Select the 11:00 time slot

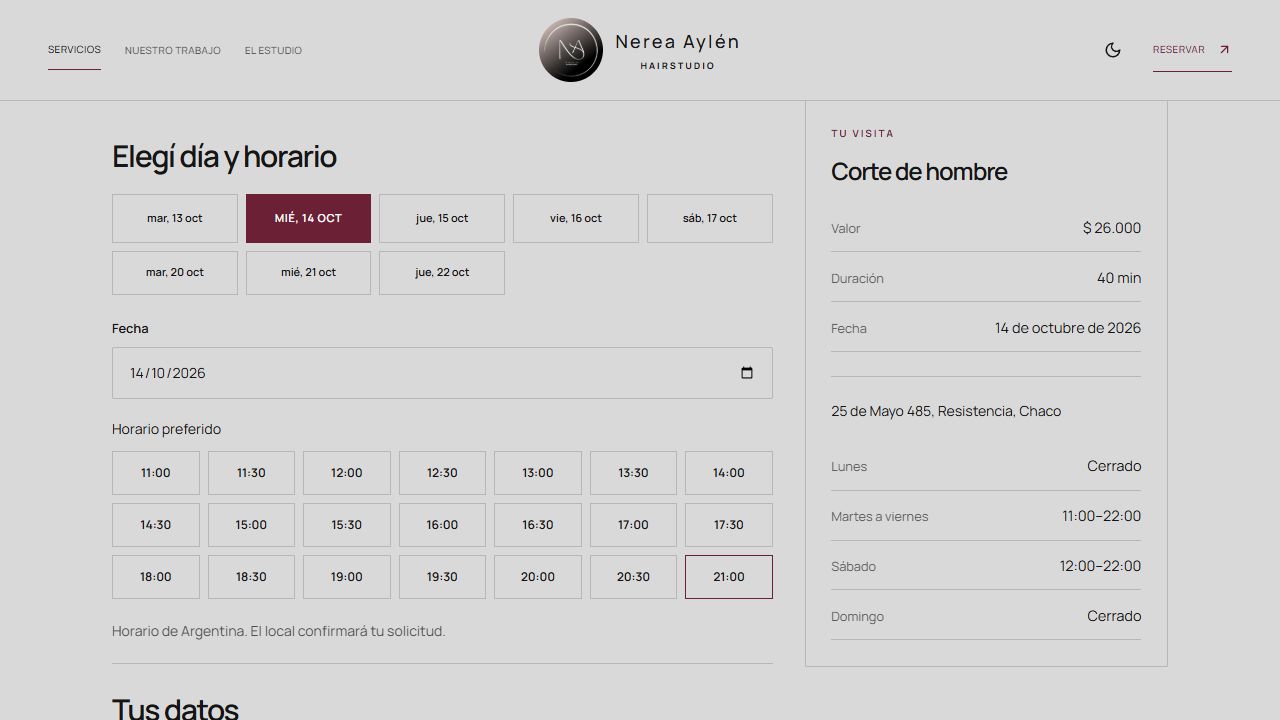[x=156, y=473]
